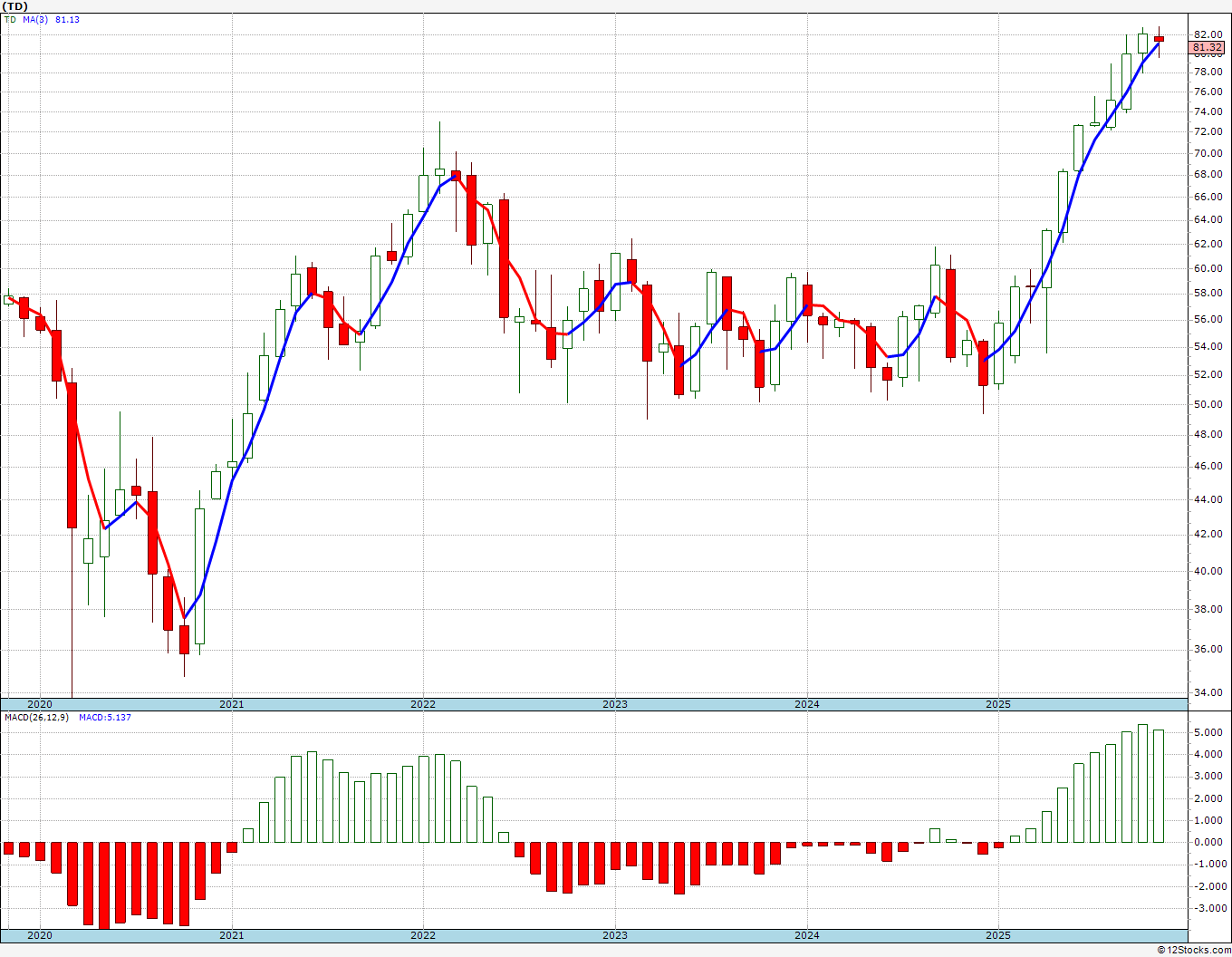Click the 70.00 price axis label
Screen dimensions: 1232x957
click(1208, 153)
